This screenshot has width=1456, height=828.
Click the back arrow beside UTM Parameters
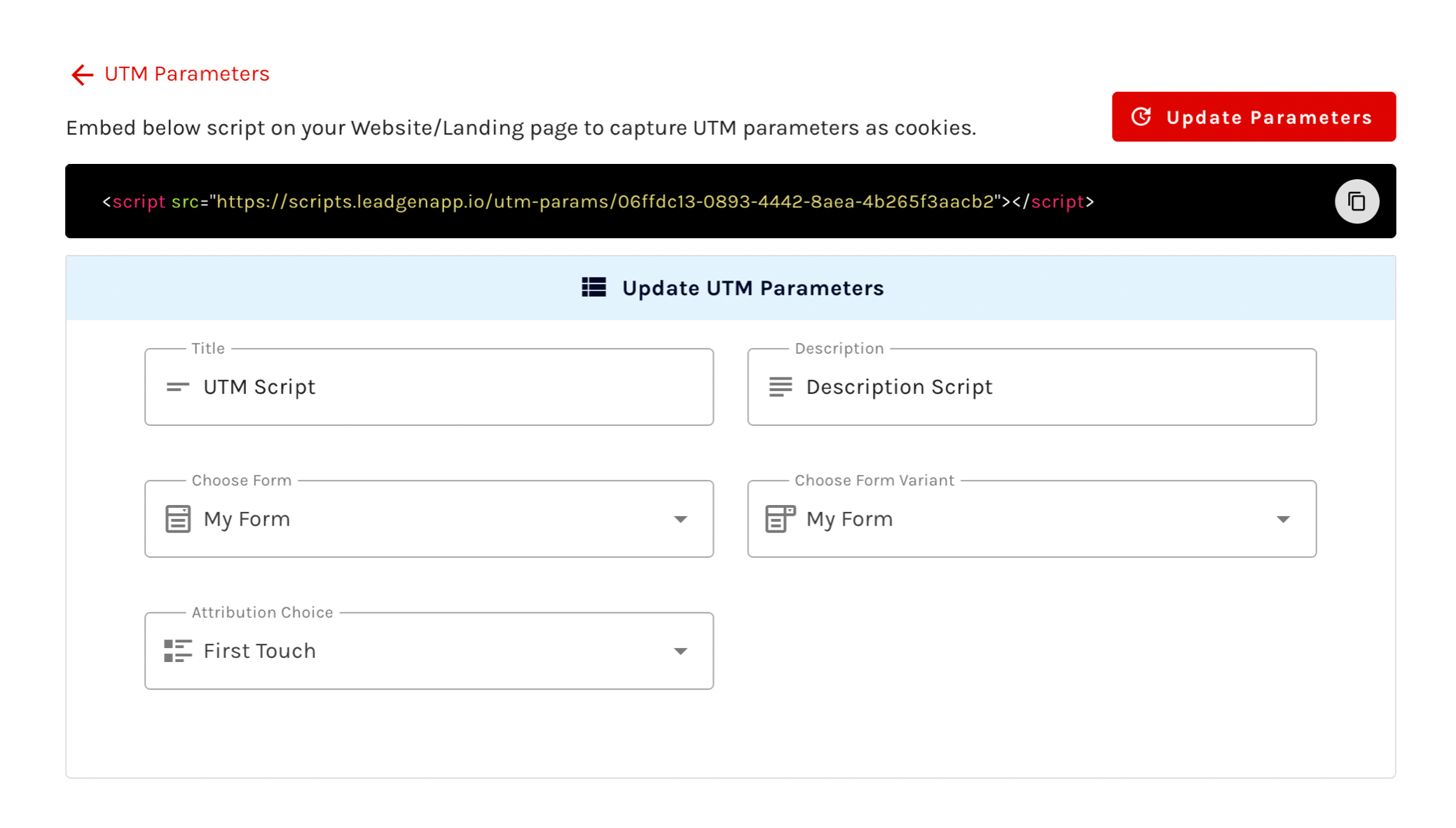(x=82, y=74)
